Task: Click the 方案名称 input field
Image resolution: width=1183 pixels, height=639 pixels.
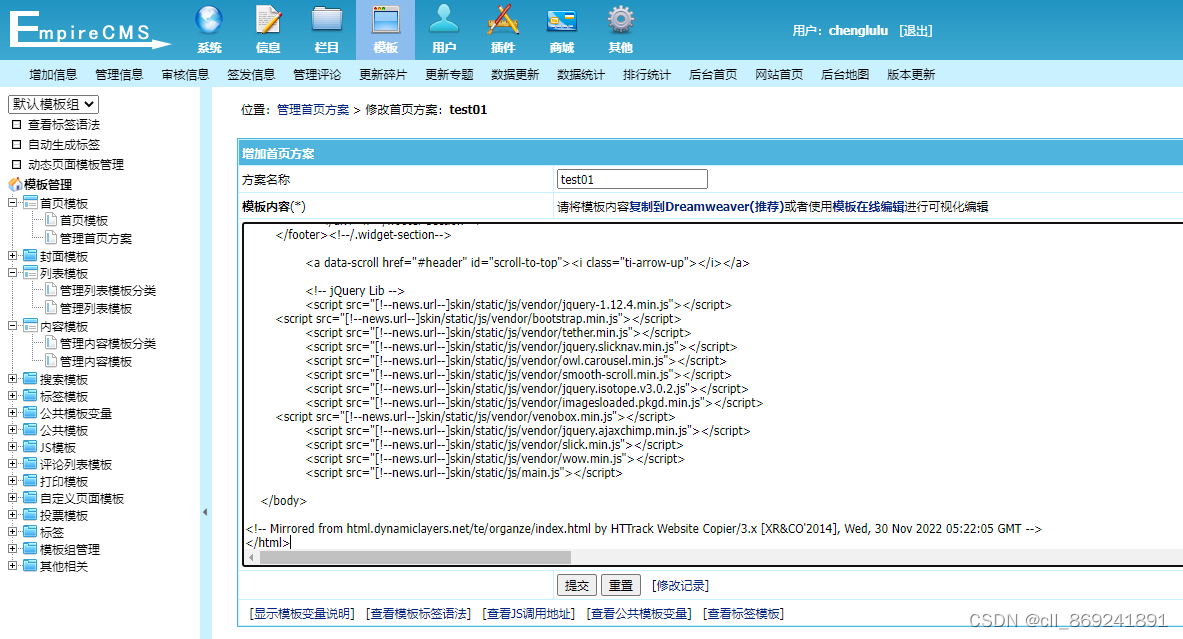Action: click(632, 179)
